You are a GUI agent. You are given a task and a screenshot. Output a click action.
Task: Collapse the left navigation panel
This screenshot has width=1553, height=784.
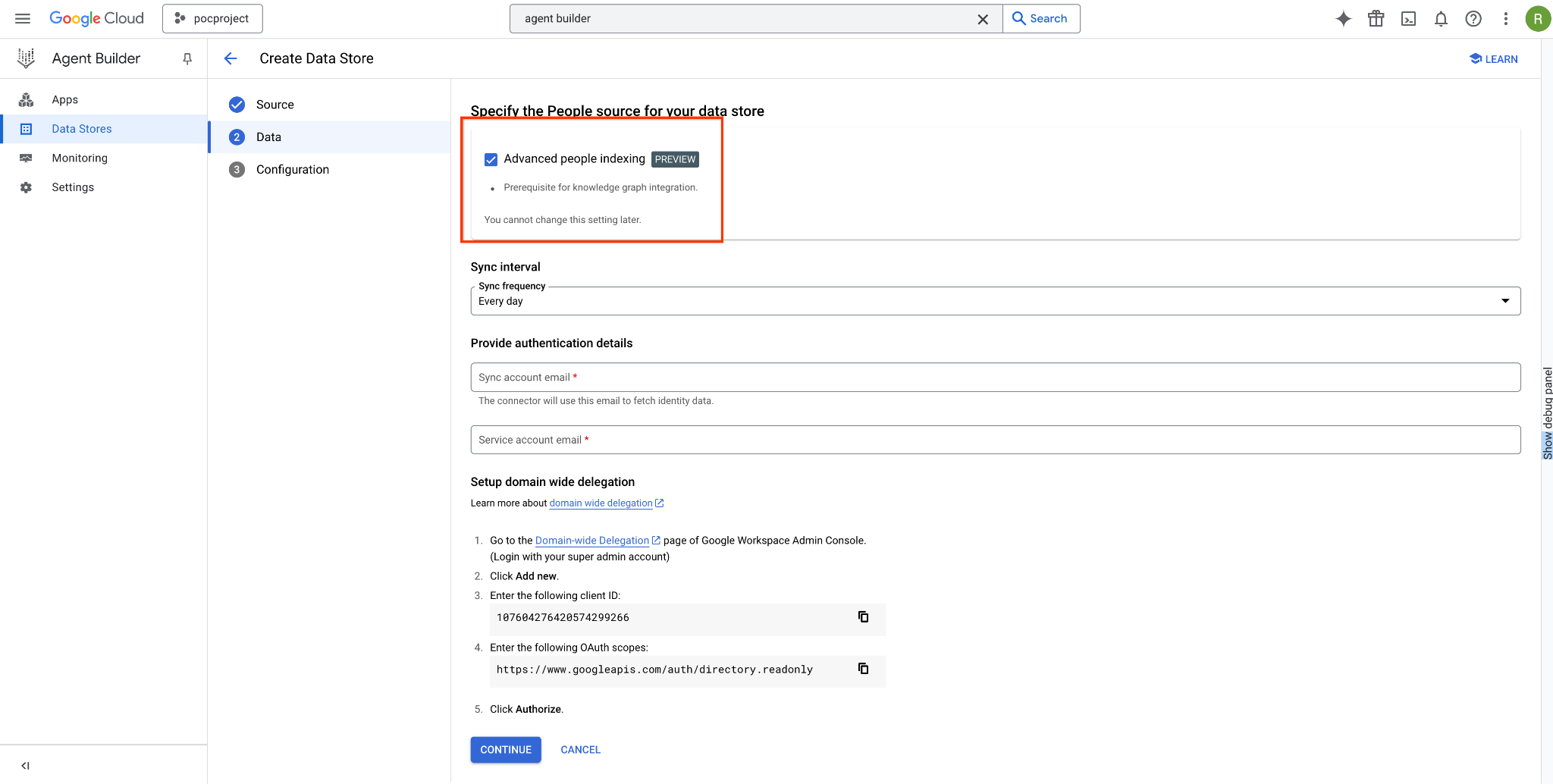coord(25,766)
